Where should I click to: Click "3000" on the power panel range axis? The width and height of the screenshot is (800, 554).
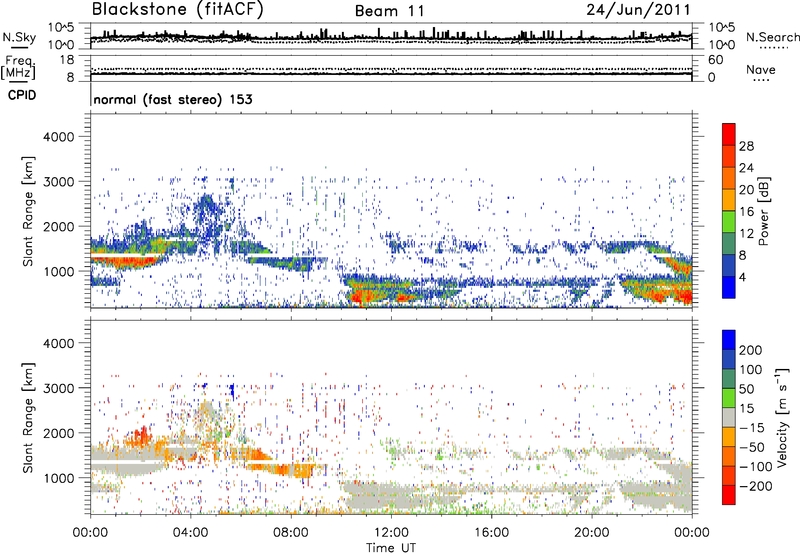(x=58, y=182)
